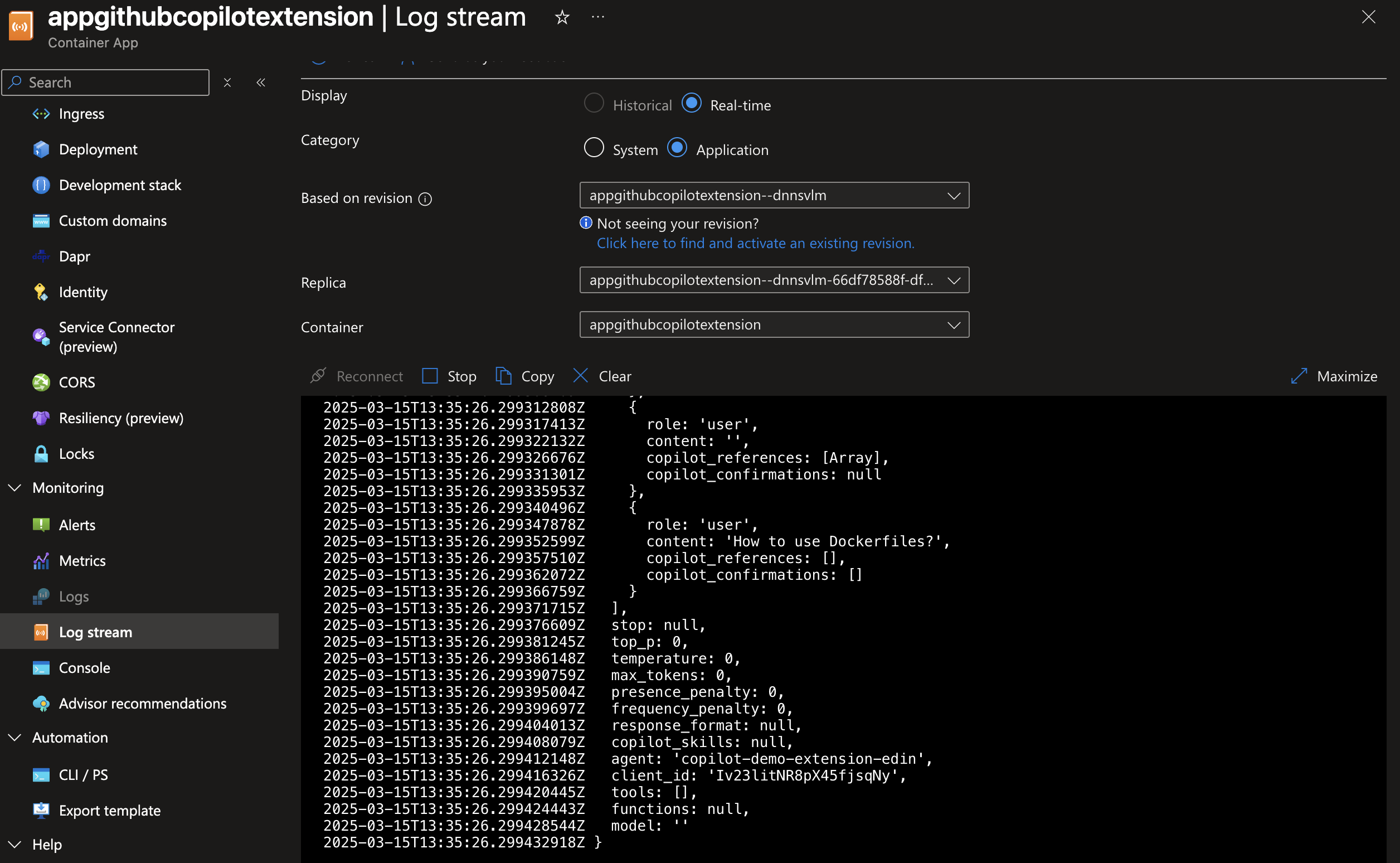Open Console in the sidebar
Image resolution: width=1400 pixels, height=863 pixels.
[84, 667]
